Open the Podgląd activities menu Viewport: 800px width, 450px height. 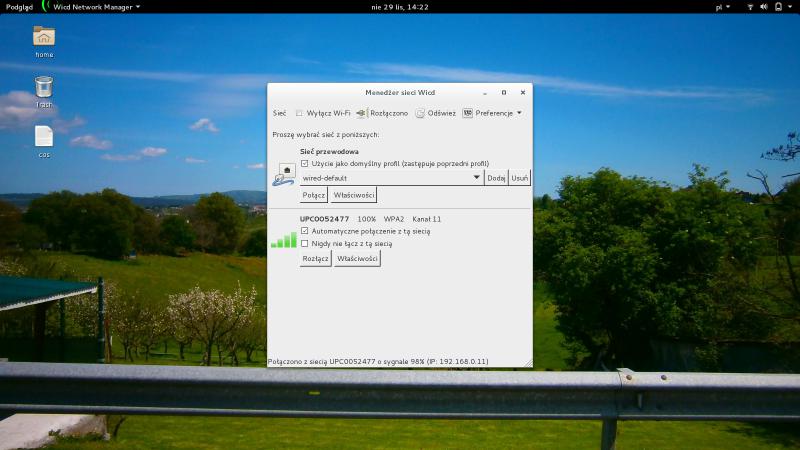(x=19, y=6)
